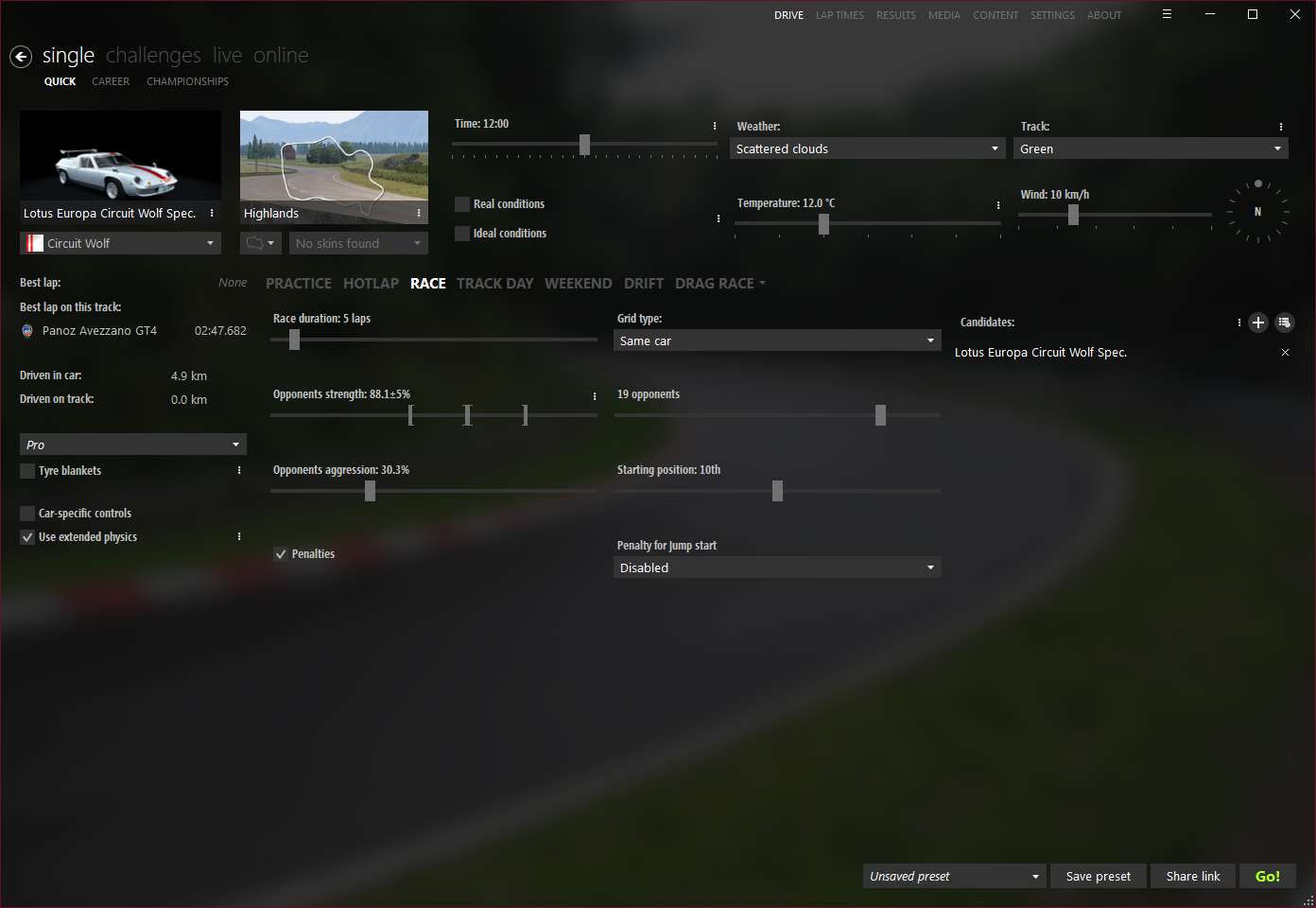Click Save preset button
This screenshot has width=1316, height=908.
(x=1099, y=876)
